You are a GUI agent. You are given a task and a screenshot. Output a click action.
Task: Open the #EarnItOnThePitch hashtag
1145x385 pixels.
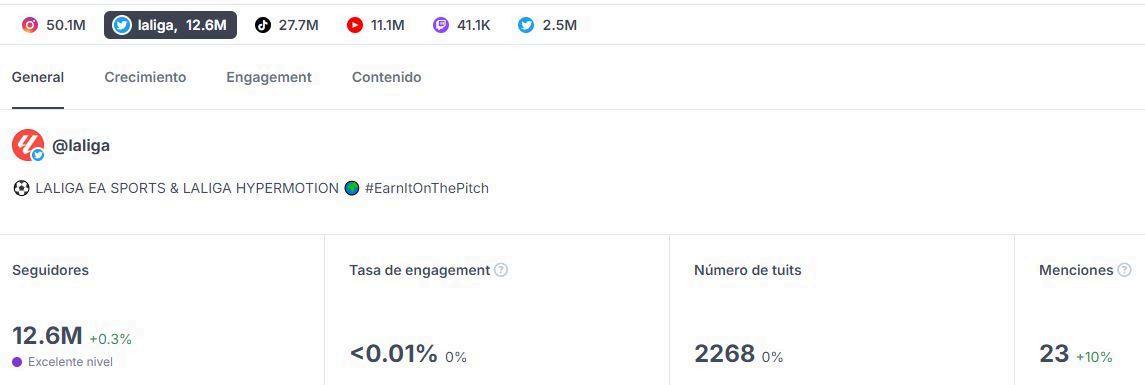[x=426, y=188]
